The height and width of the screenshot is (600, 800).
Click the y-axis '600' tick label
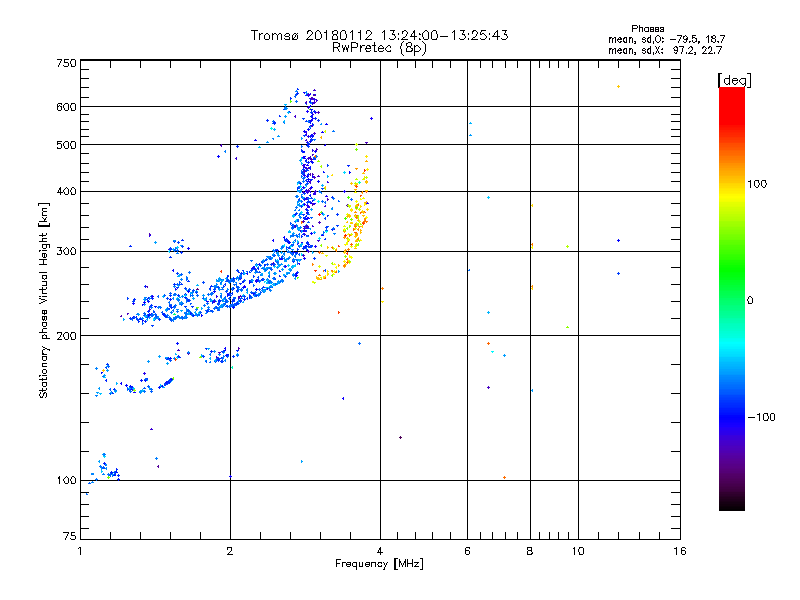[x=66, y=107]
